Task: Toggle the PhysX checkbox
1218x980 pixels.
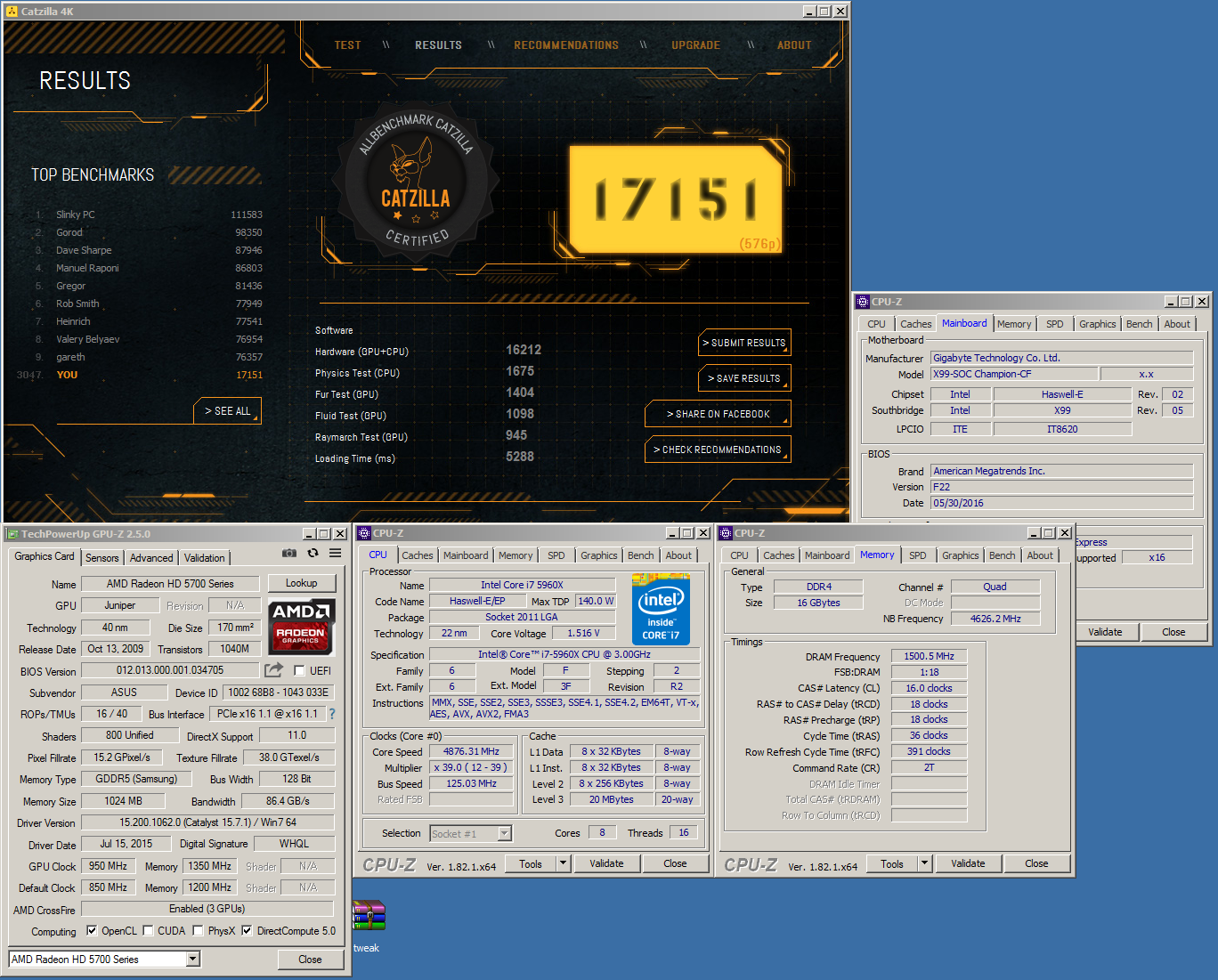Action: (198, 931)
